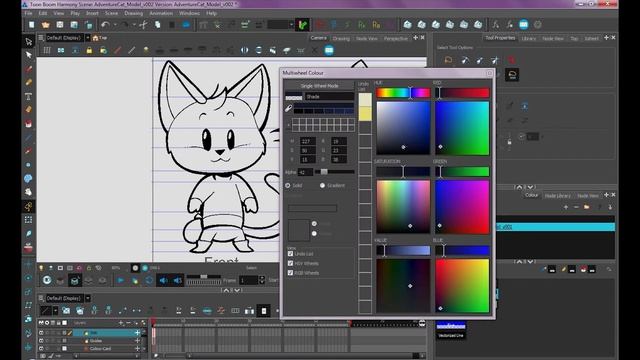Open the Drawing menu
This screenshot has width=640, height=360.
coord(133,13)
